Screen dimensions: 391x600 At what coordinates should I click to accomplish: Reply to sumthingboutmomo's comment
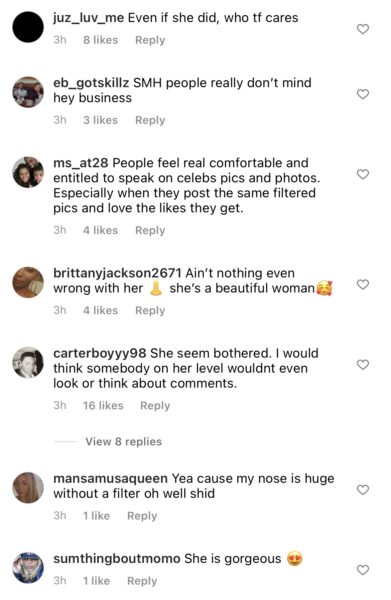[142, 581]
